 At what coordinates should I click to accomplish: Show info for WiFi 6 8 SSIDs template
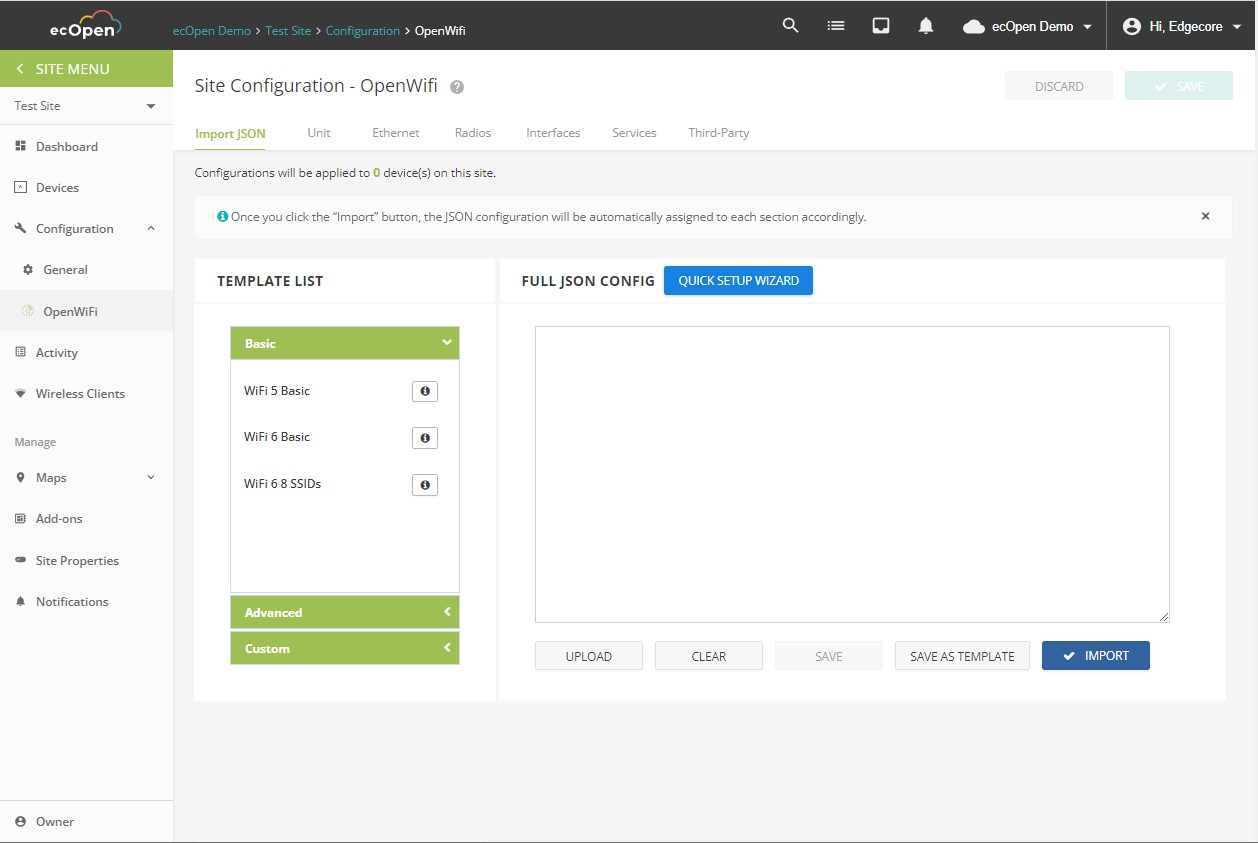pyautogui.click(x=425, y=485)
